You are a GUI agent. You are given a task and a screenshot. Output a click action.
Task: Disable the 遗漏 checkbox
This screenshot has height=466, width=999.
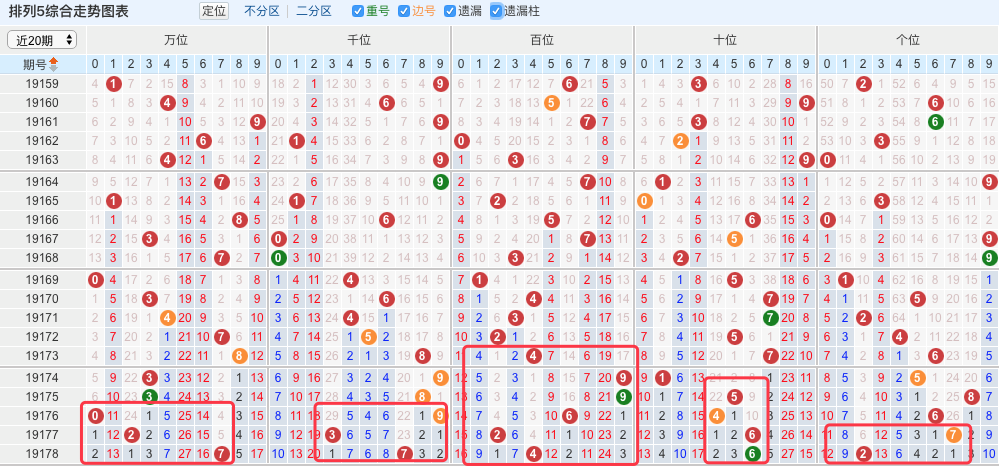(x=450, y=12)
